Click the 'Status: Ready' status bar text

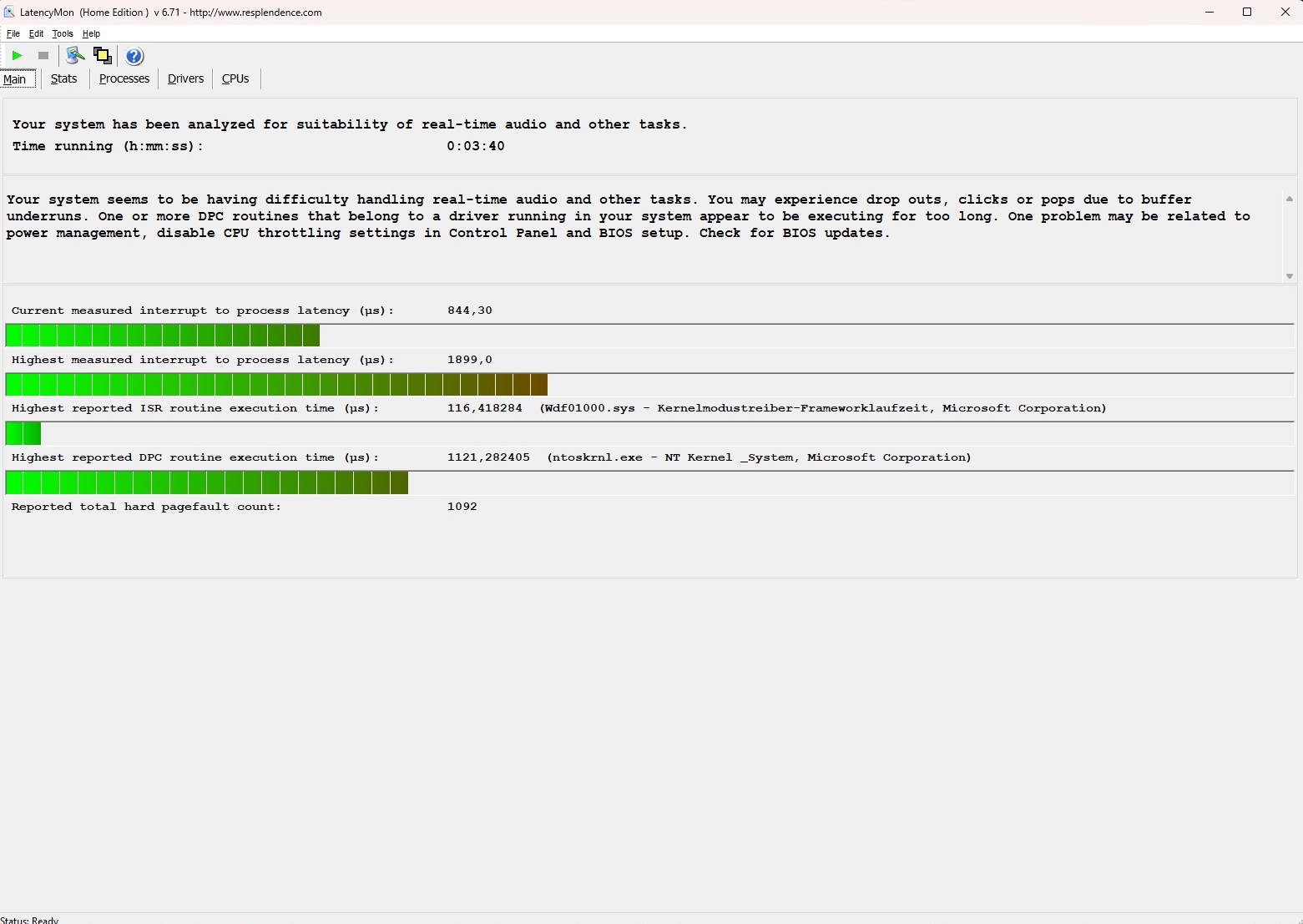pyautogui.click(x=30, y=920)
